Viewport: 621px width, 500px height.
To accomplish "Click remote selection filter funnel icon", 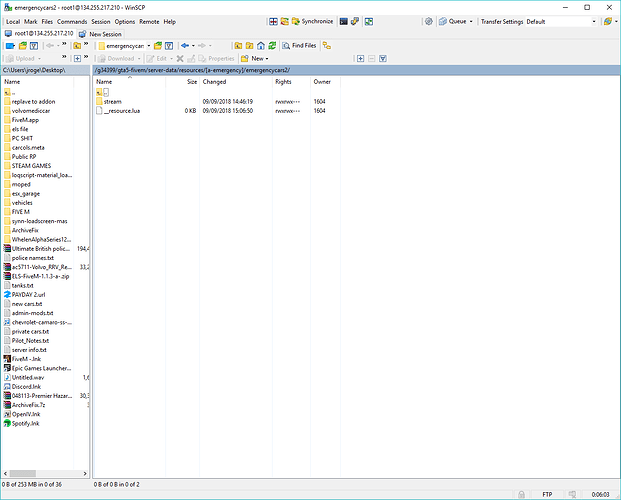I will pyautogui.click(x=383, y=59).
